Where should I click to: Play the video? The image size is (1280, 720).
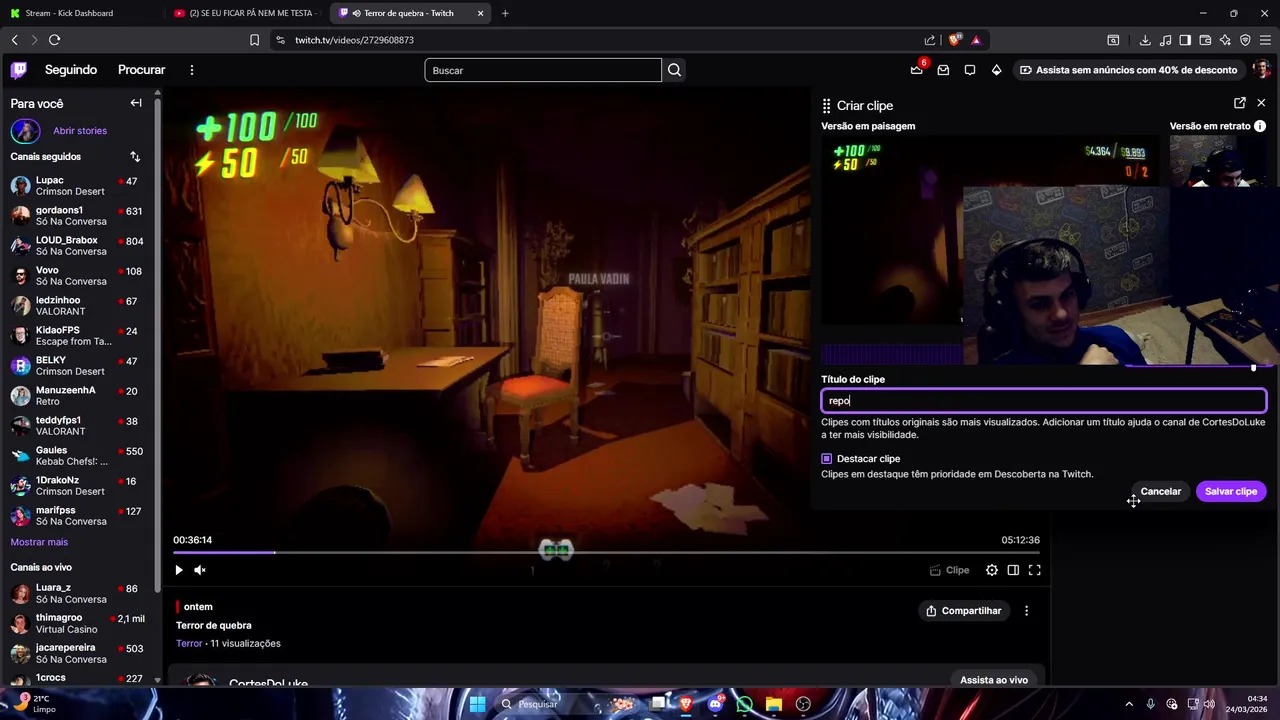tap(179, 570)
